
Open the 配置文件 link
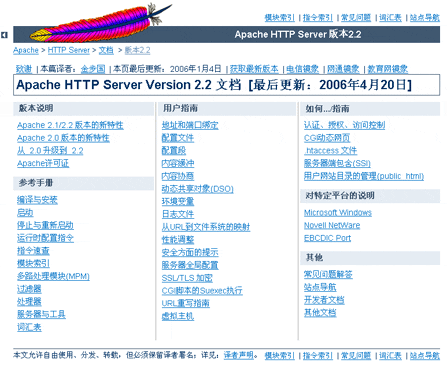(x=178, y=138)
